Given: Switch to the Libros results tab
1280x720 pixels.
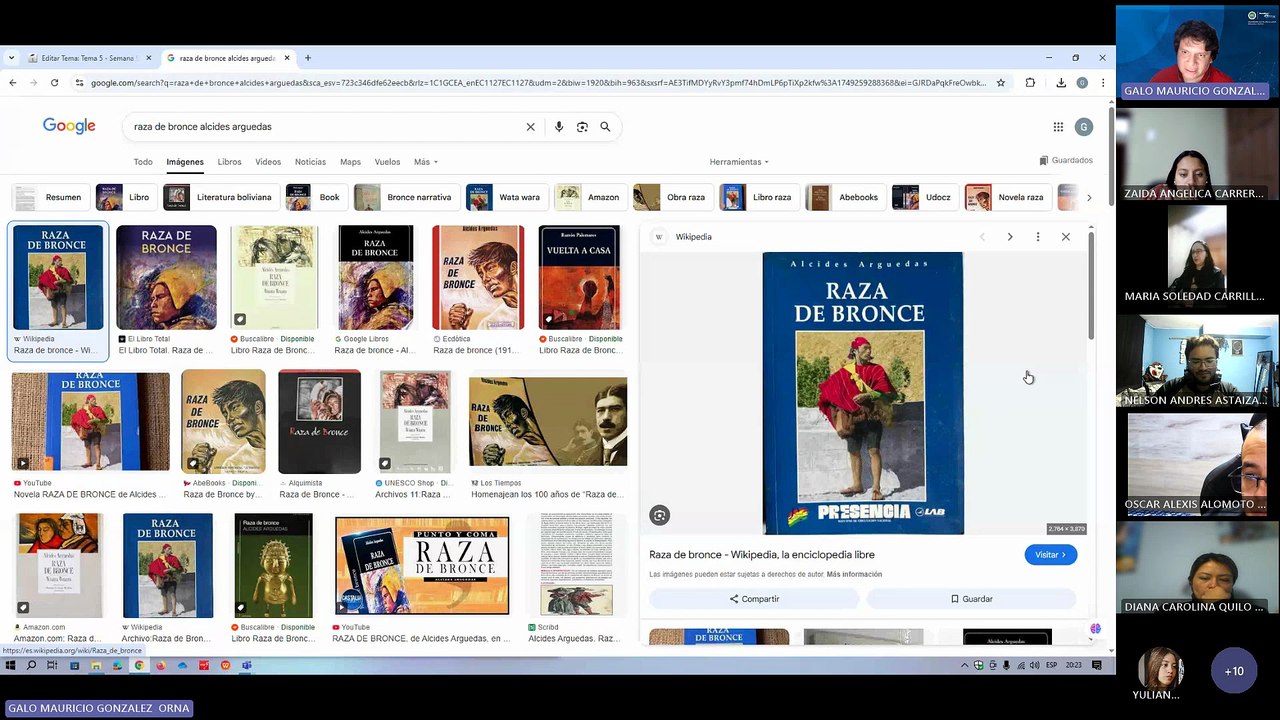Looking at the screenshot, I should click(x=229, y=162).
